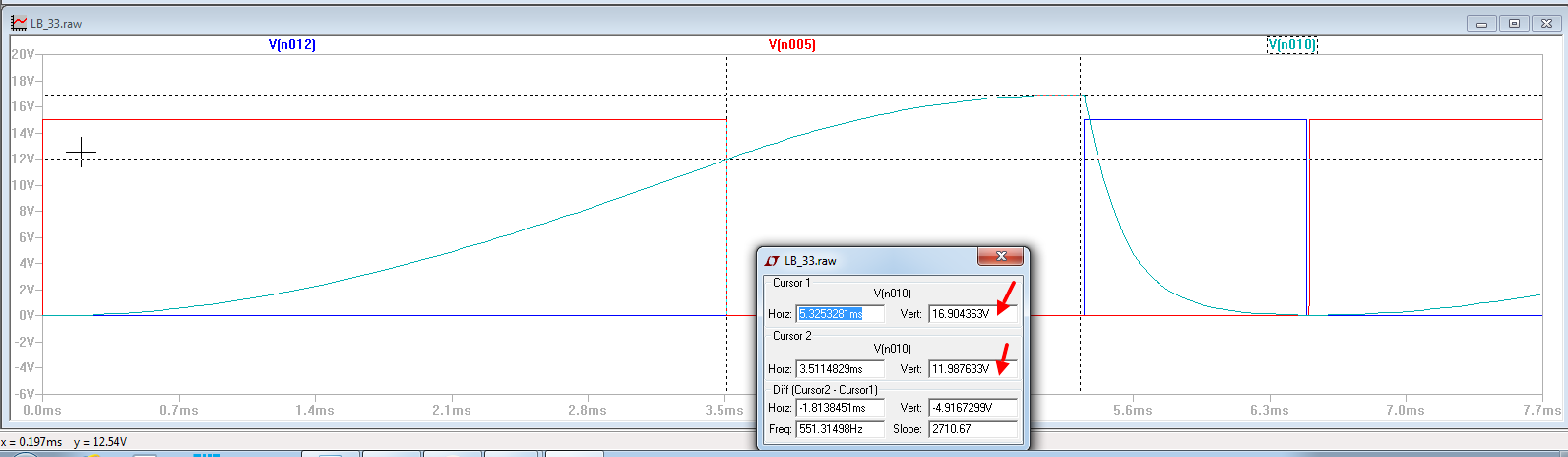
Task: Click the Cursor 2 Vert value field
Action: (972, 369)
